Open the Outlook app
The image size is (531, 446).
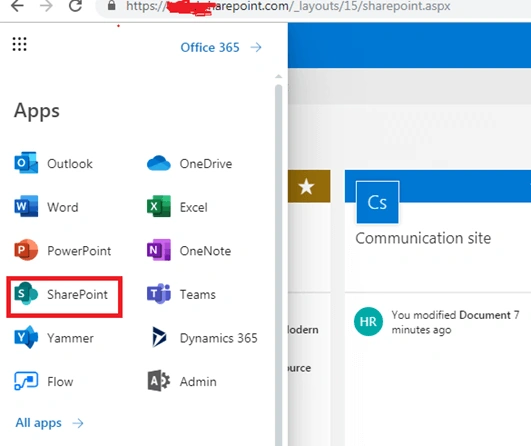54,163
